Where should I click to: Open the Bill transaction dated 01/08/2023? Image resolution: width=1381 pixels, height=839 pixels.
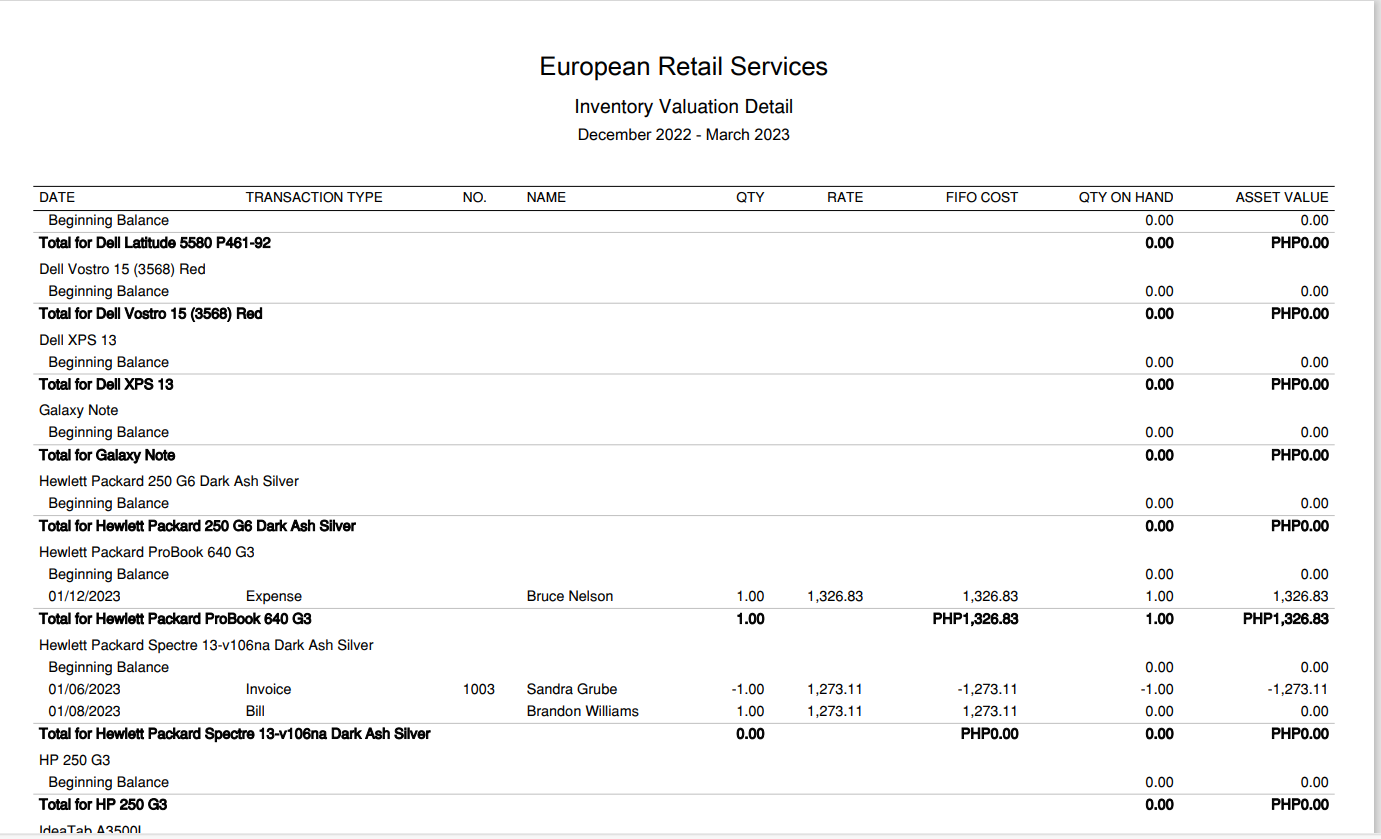pyautogui.click(x=254, y=711)
